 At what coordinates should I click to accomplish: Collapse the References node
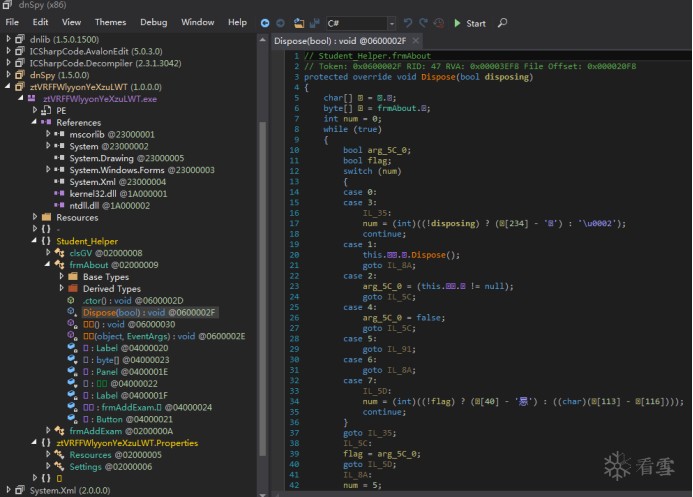[x=34, y=122]
